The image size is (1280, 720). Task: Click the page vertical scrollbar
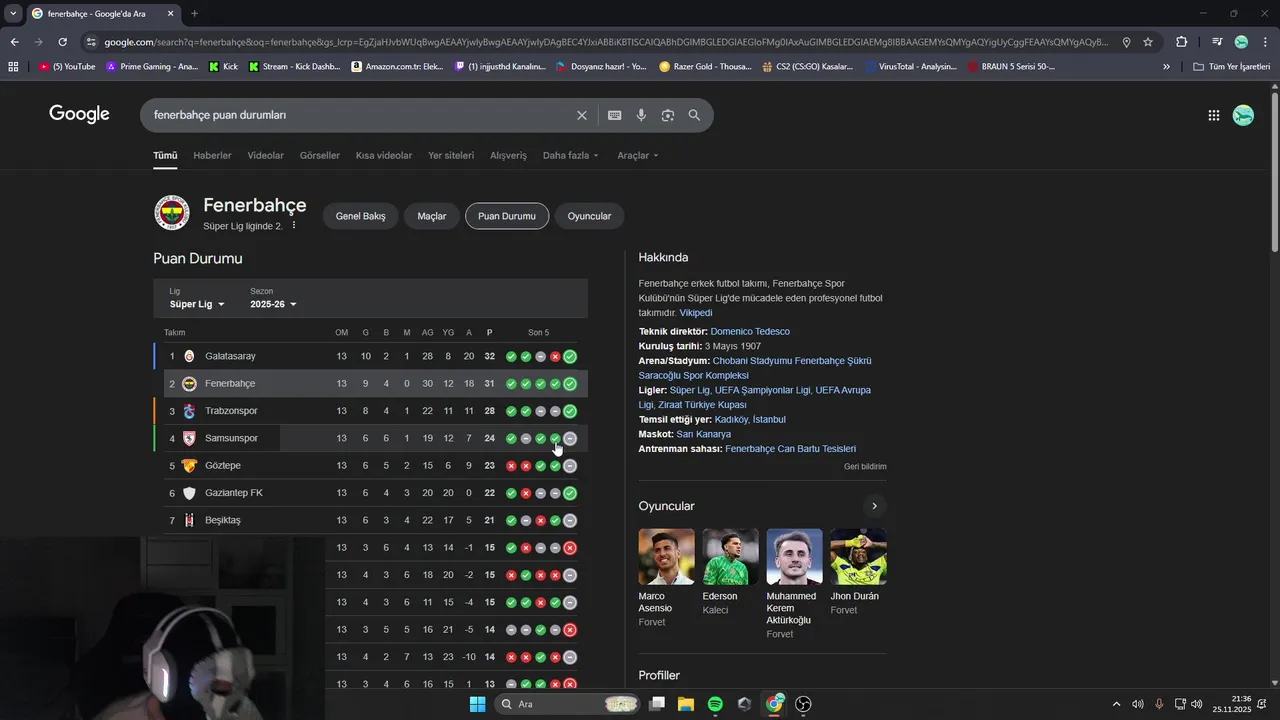point(1274,170)
